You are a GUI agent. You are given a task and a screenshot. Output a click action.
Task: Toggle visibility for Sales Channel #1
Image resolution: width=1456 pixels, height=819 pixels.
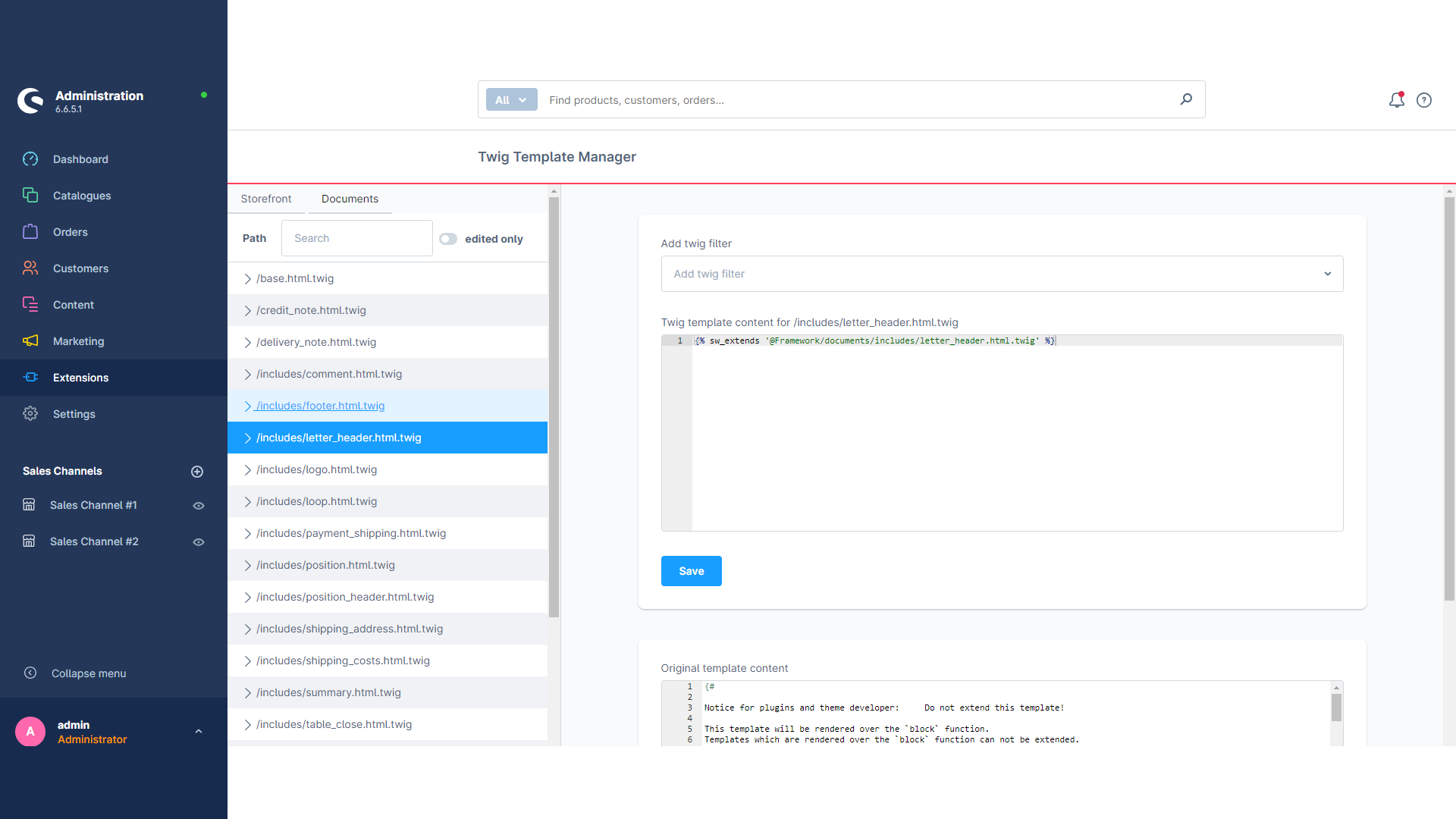pyautogui.click(x=197, y=505)
